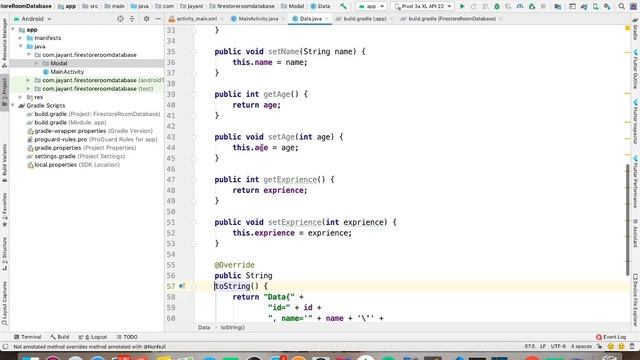Click the Make Project hammer icon
640x360 pixels.
(343, 6)
